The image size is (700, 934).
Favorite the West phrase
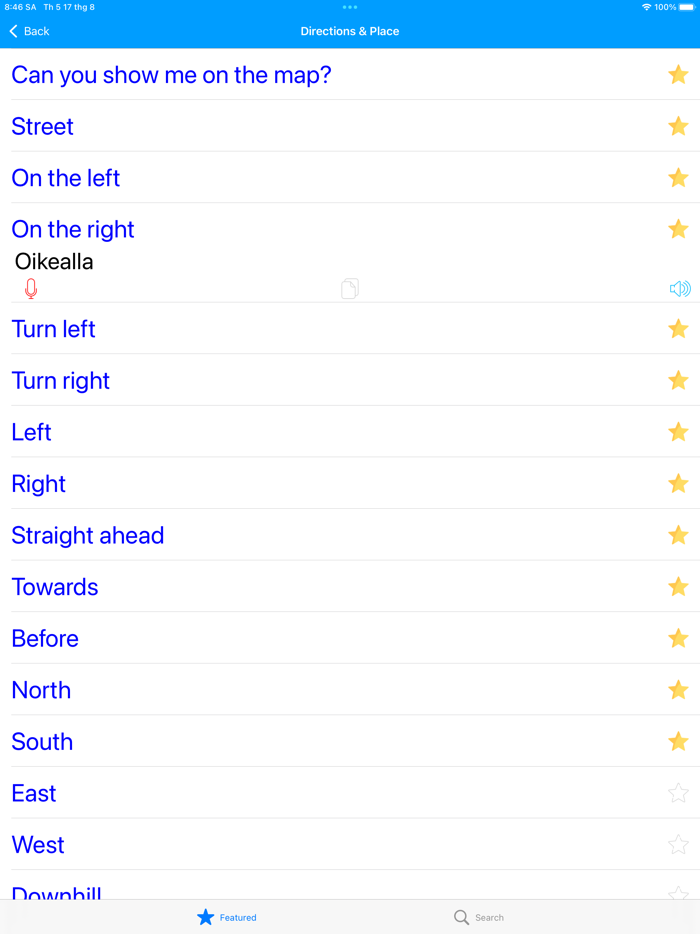678,844
